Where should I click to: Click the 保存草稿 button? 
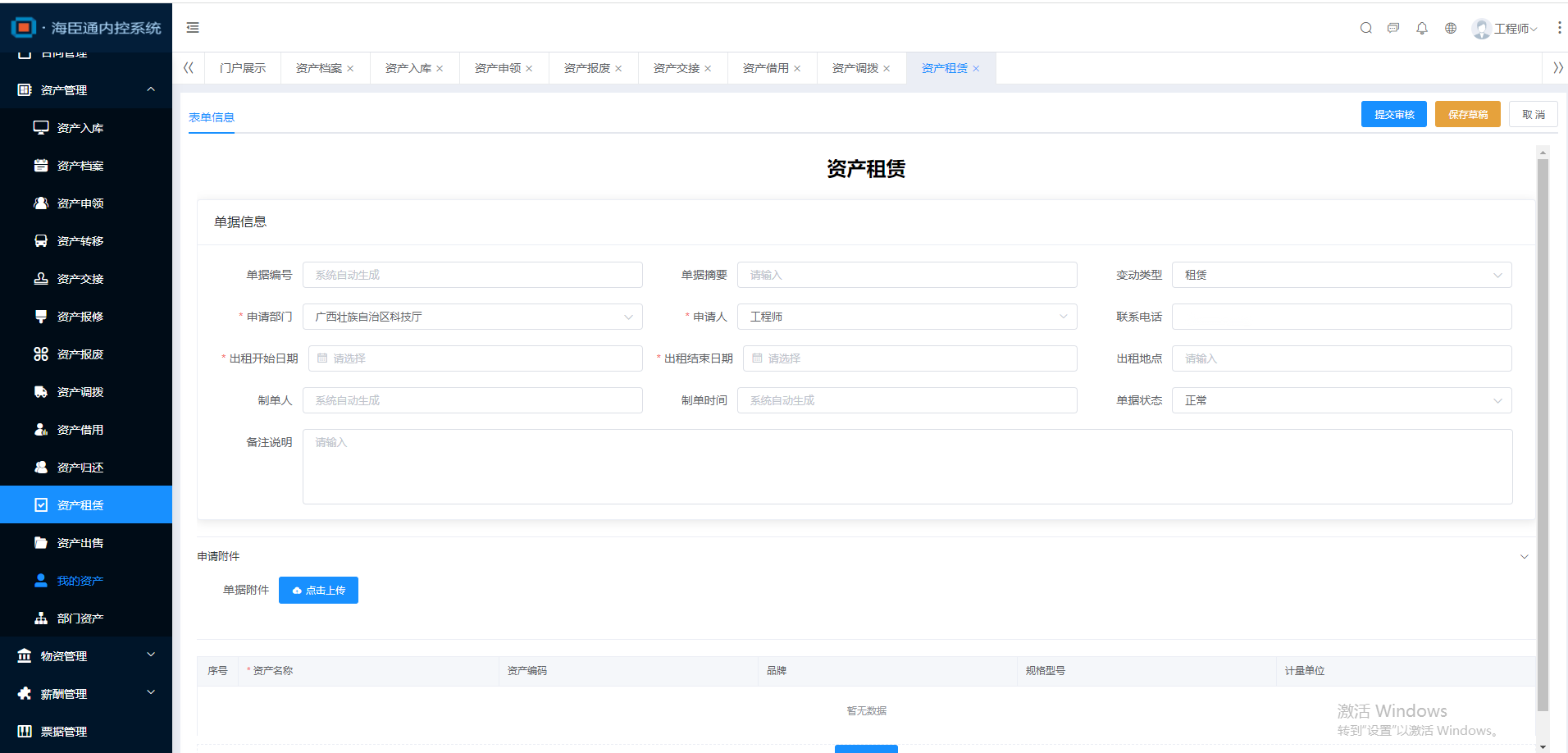pyautogui.click(x=1467, y=115)
